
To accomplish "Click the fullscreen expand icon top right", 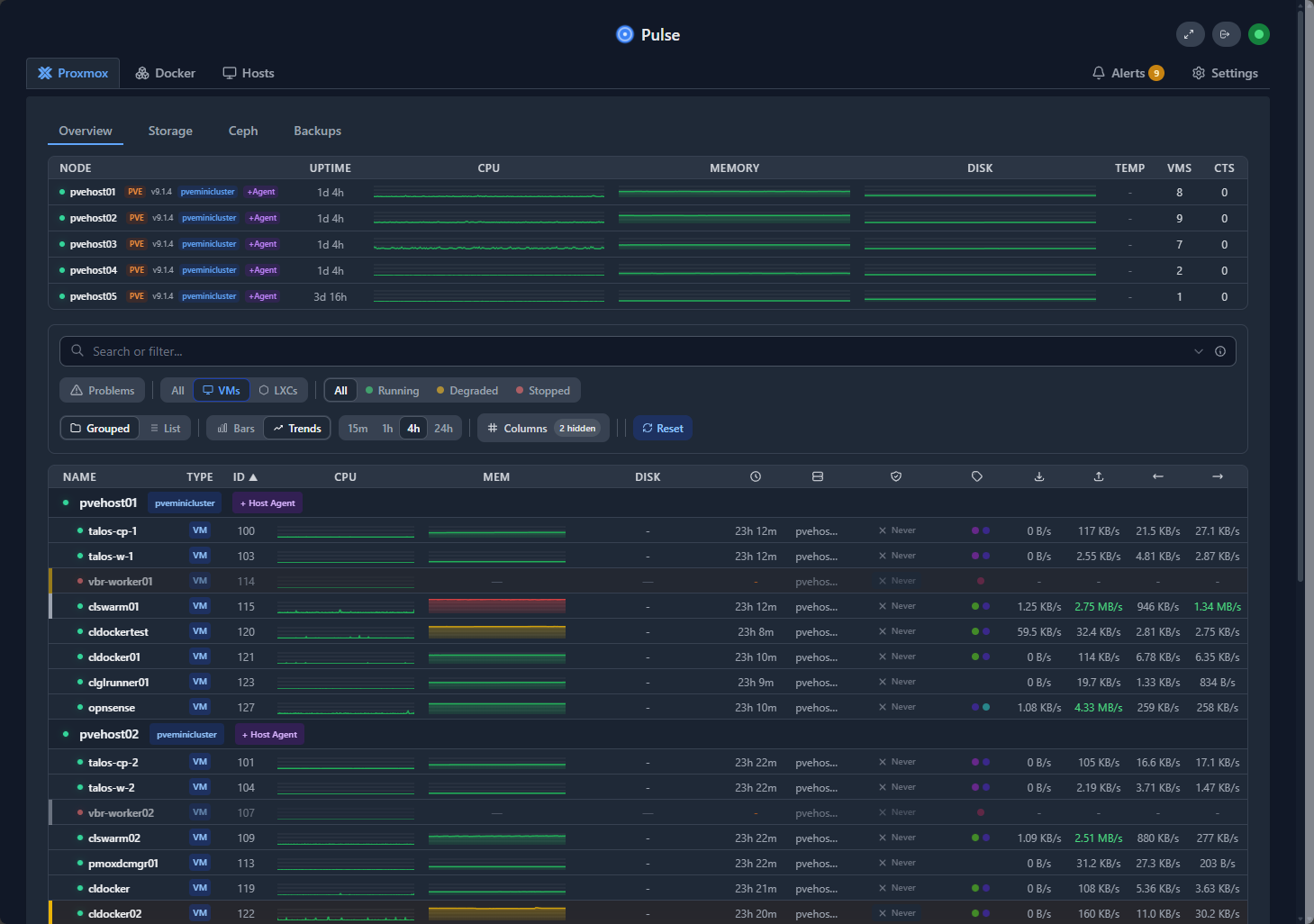I will coord(1190,34).
